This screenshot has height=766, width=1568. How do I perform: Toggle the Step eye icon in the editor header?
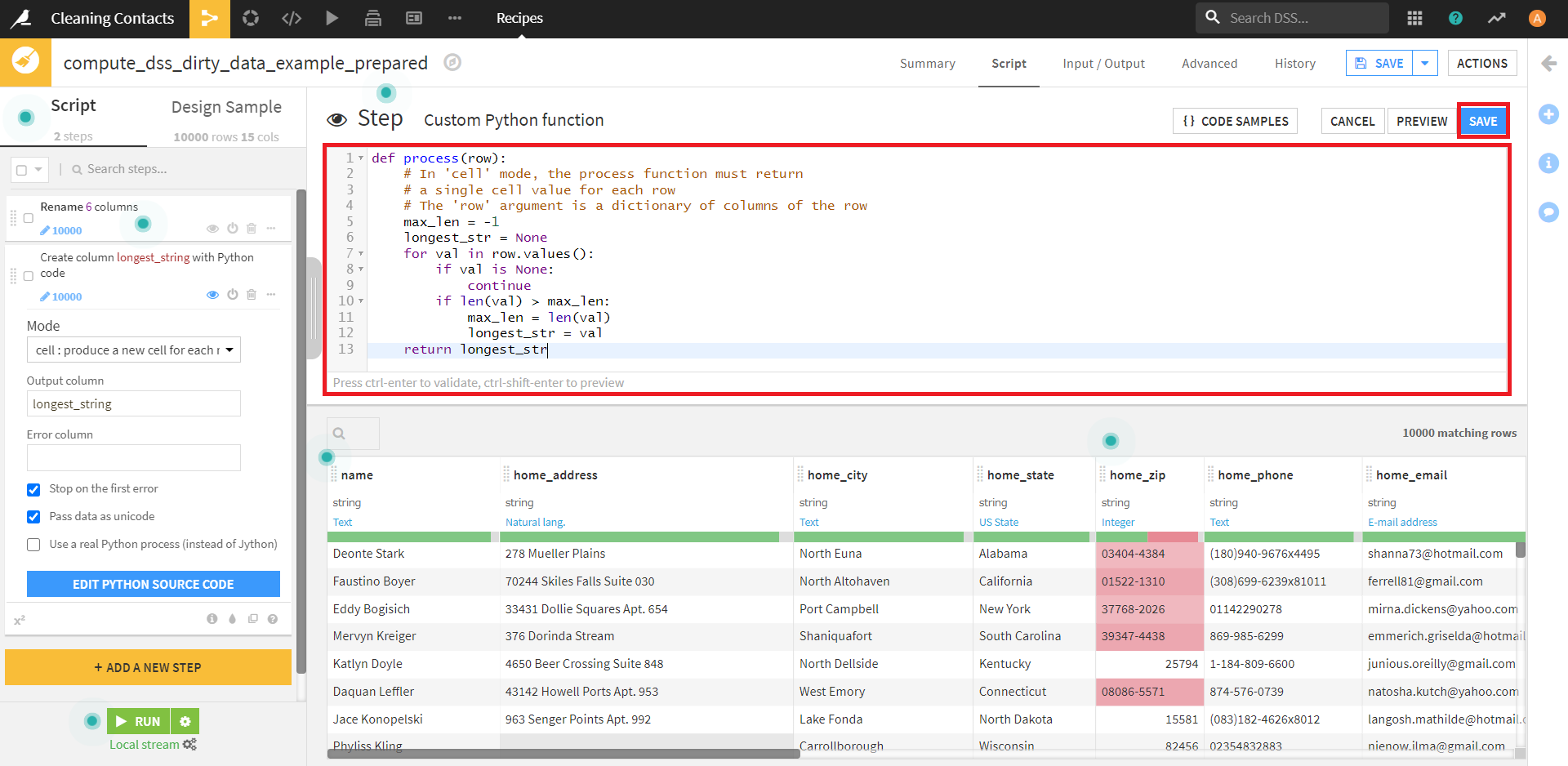click(336, 120)
